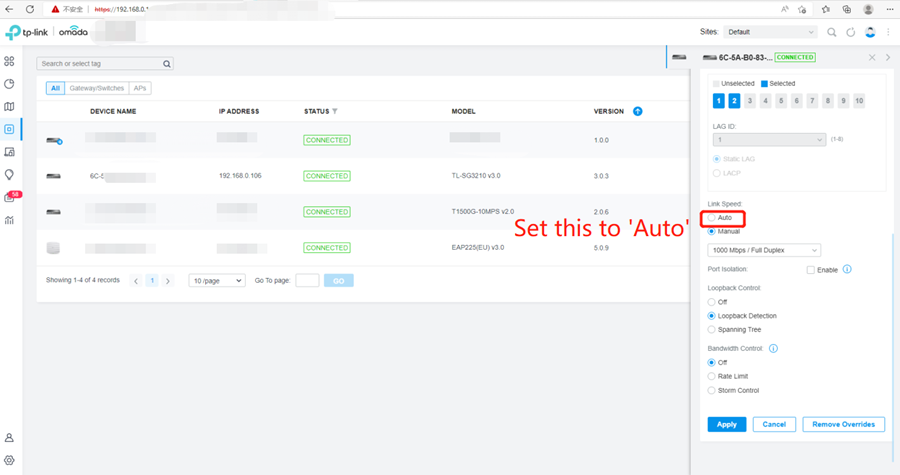Click the Remove Overrides button
This screenshot has width=900, height=475.
coord(844,425)
